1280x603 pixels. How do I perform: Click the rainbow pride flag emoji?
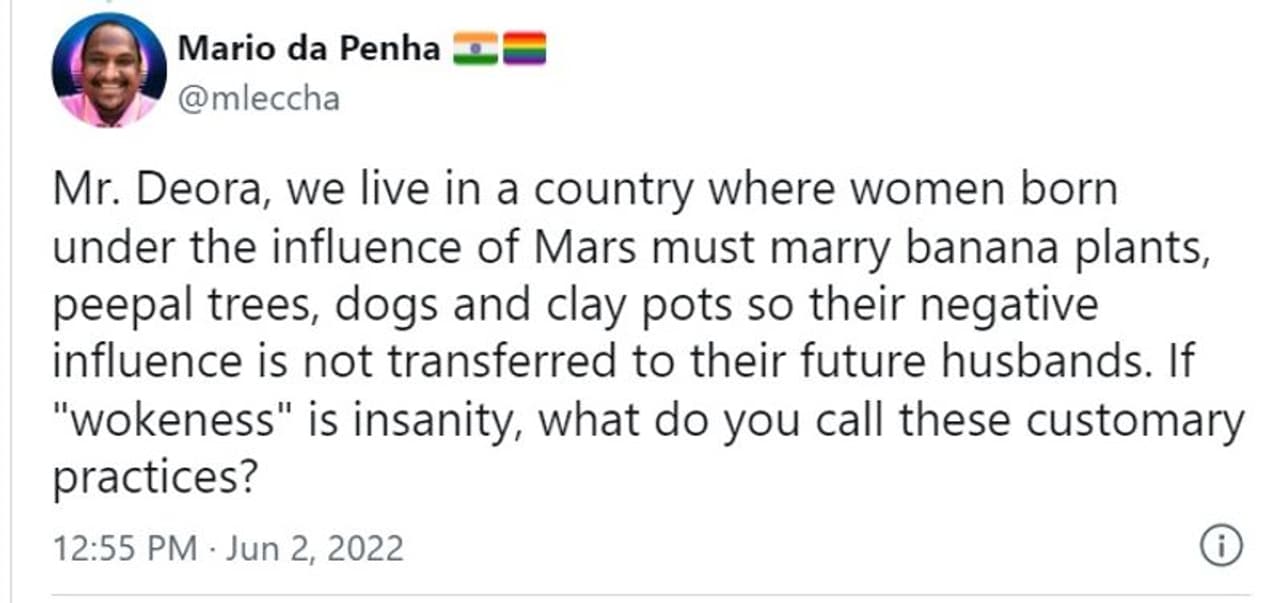pos(523,49)
